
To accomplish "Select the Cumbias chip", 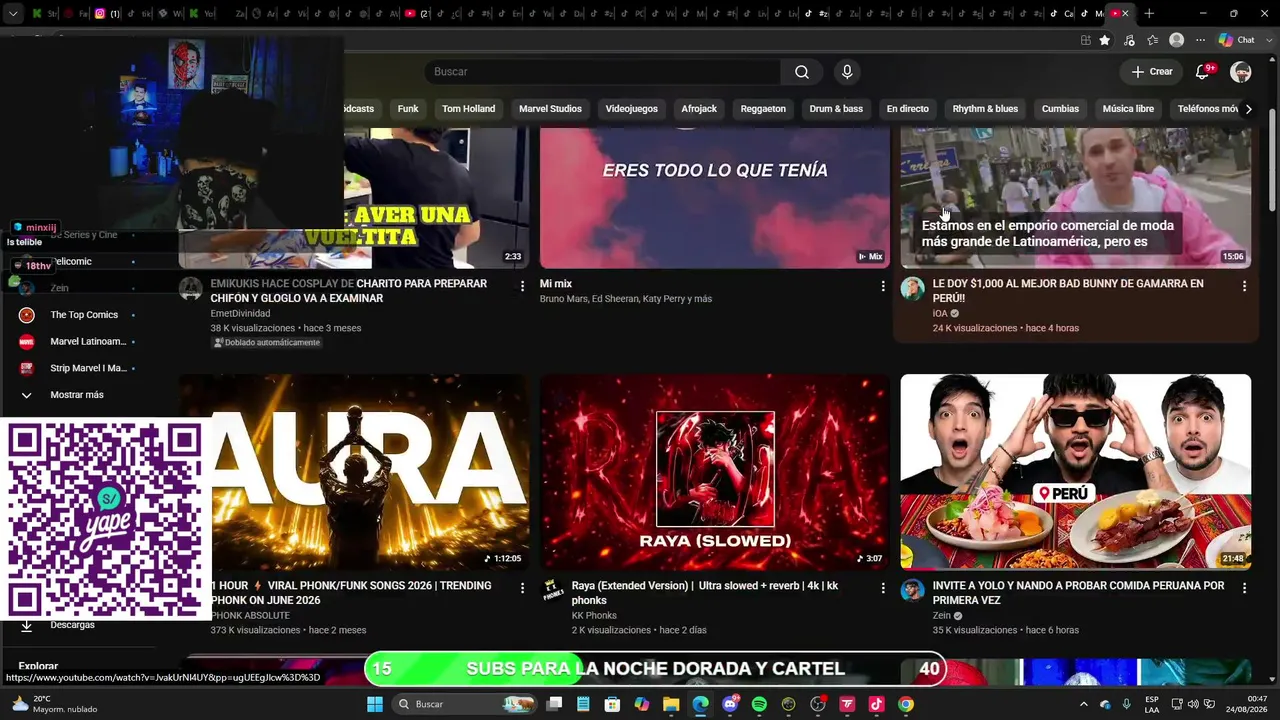I will click(1060, 109).
